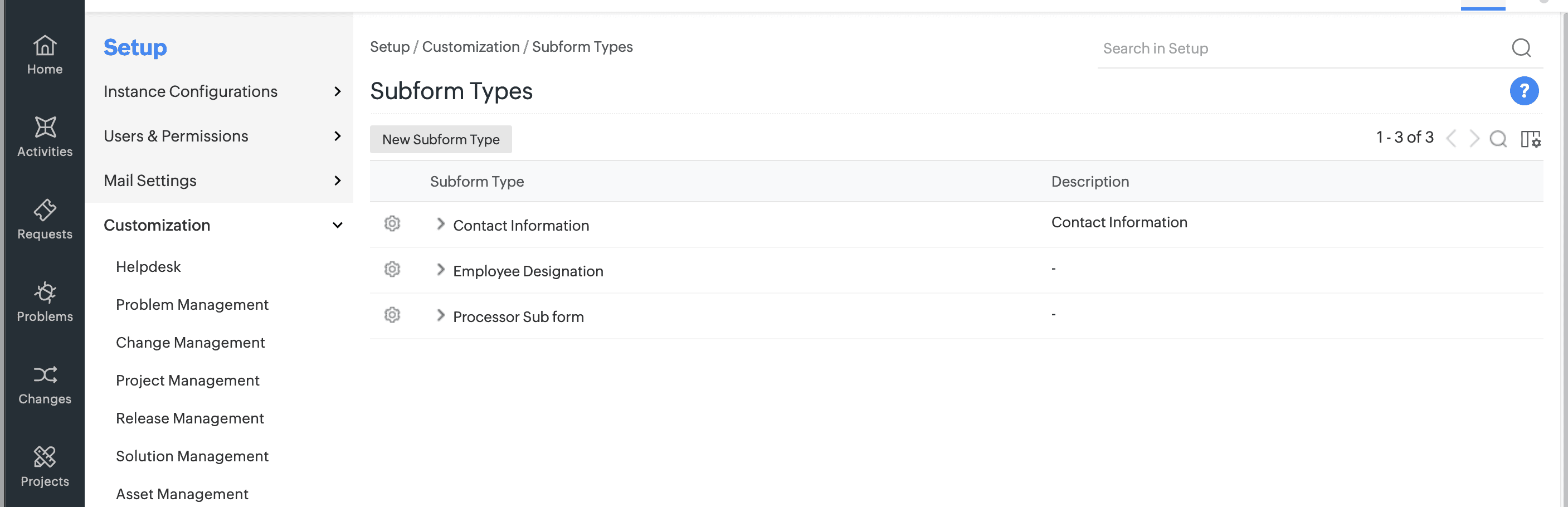Open the column chooser settings icon
The width and height of the screenshot is (1568, 507).
coord(1530,139)
